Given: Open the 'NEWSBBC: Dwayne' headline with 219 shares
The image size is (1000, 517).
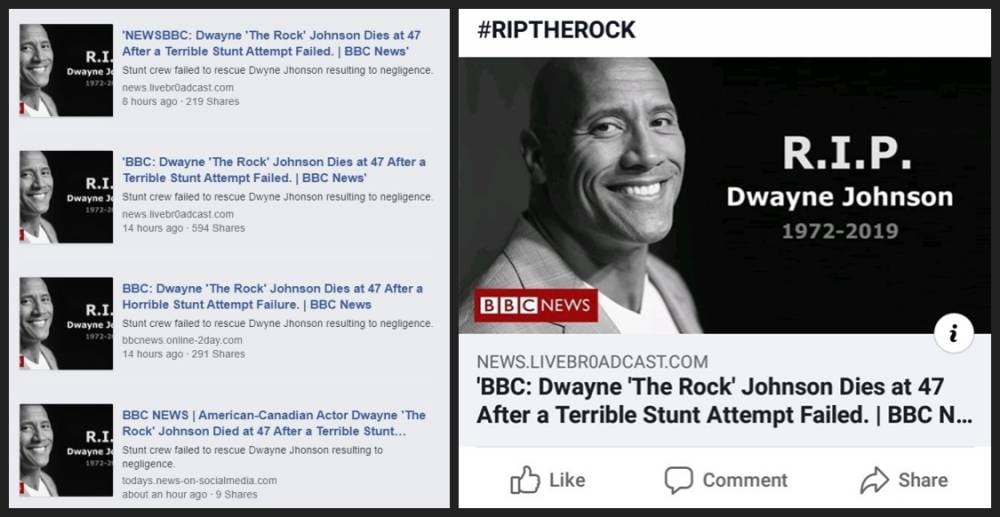Looking at the screenshot, I should tap(271, 43).
